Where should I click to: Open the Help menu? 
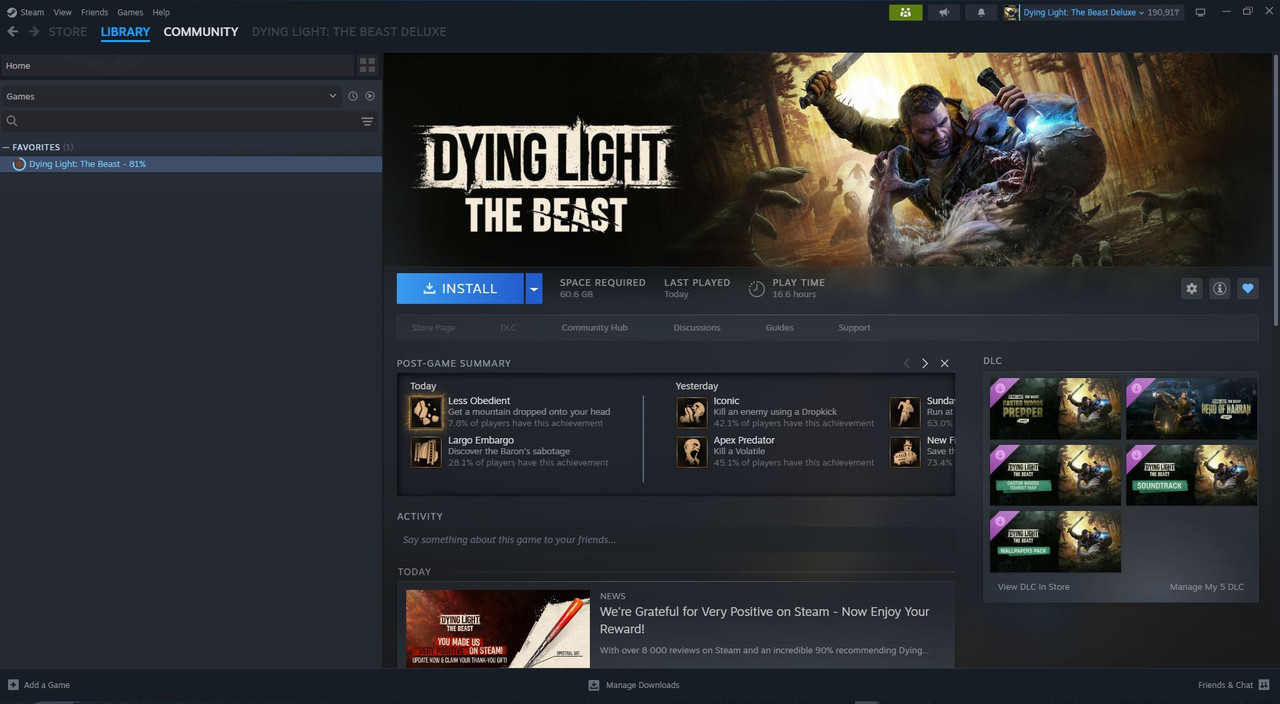tap(161, 12)
